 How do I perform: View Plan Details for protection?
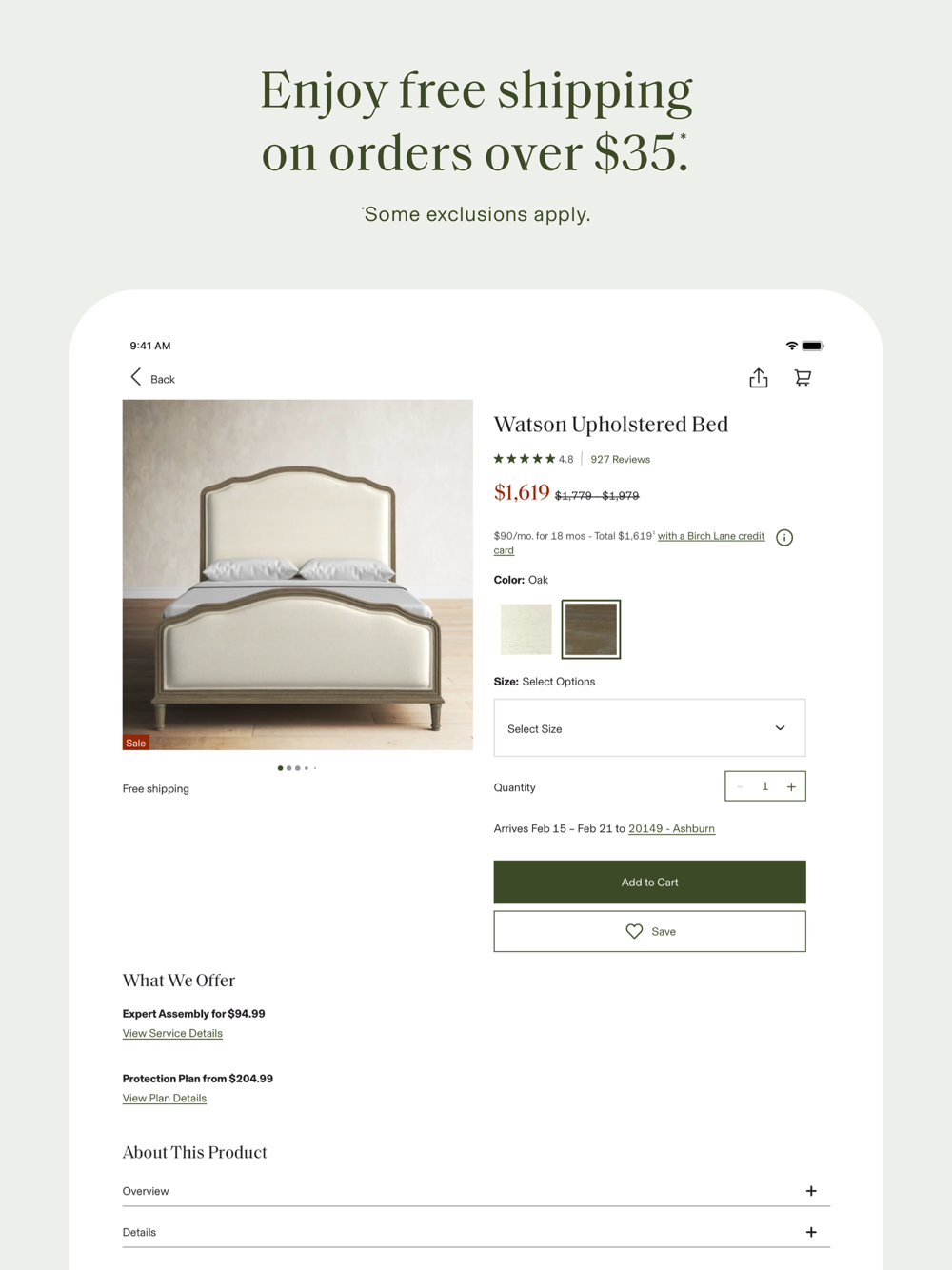(x=165, y=1098)
